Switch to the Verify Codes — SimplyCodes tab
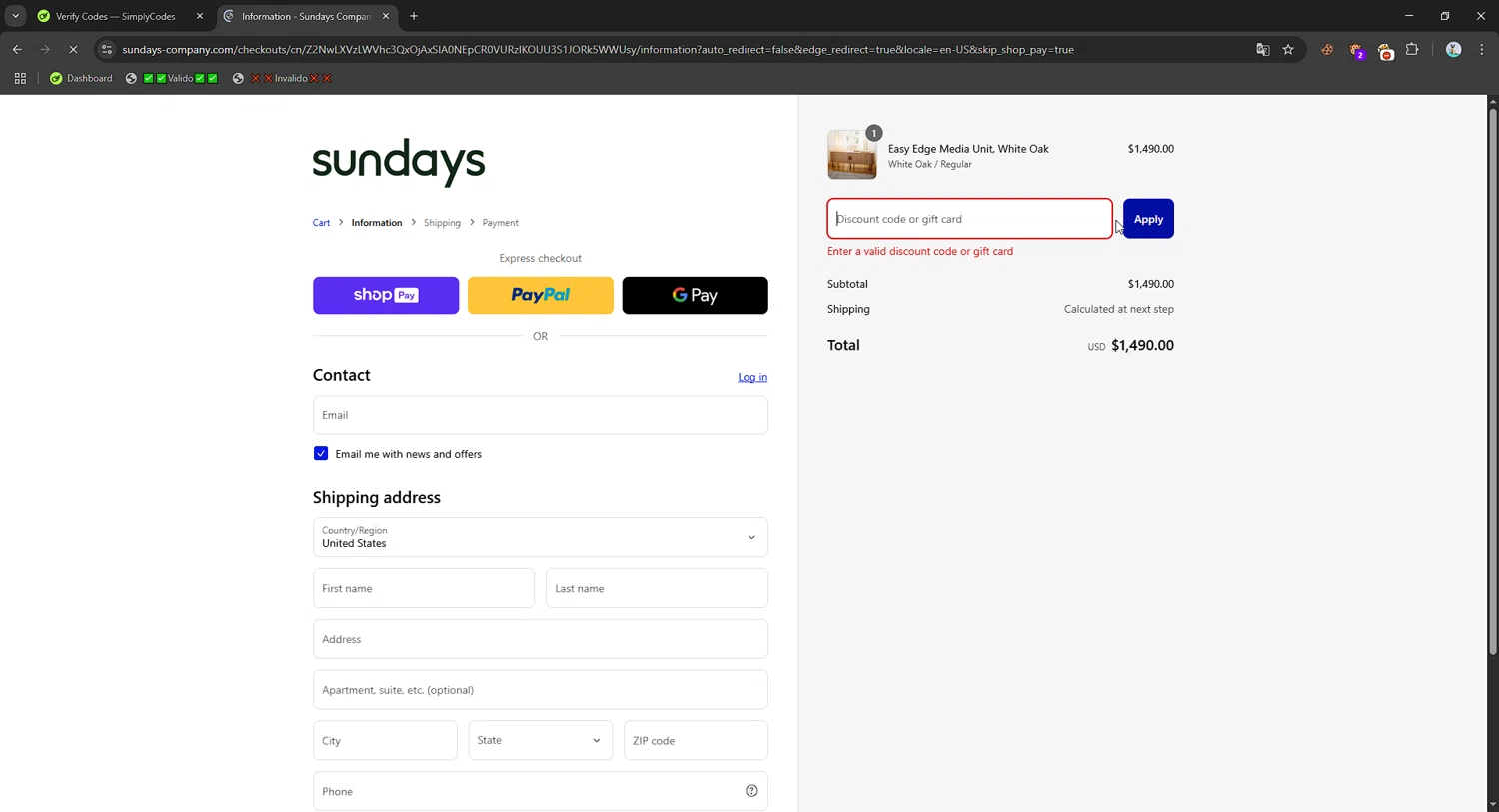This screenshot has height=812, width=1499. pos(115,16)
